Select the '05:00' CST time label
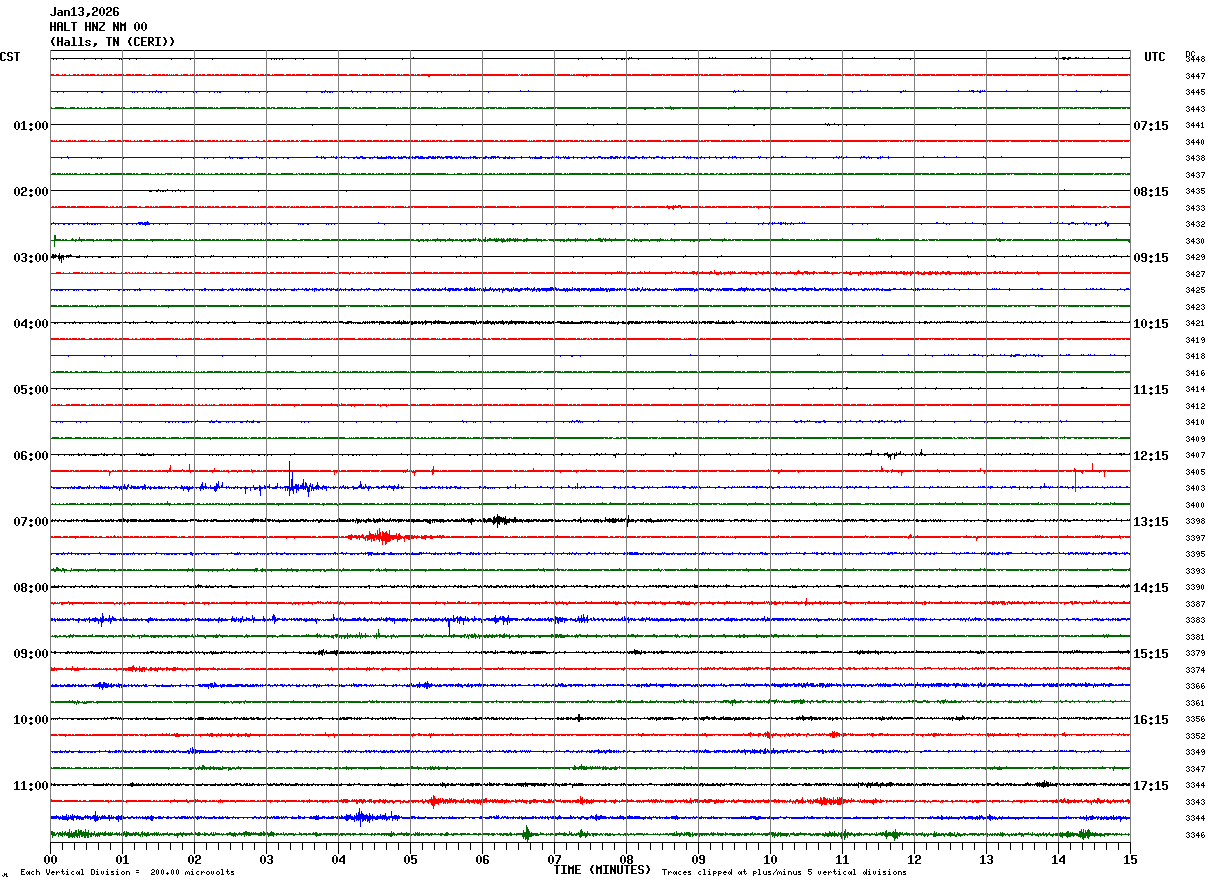1210x886 pixels. click(x=31, y=390)
